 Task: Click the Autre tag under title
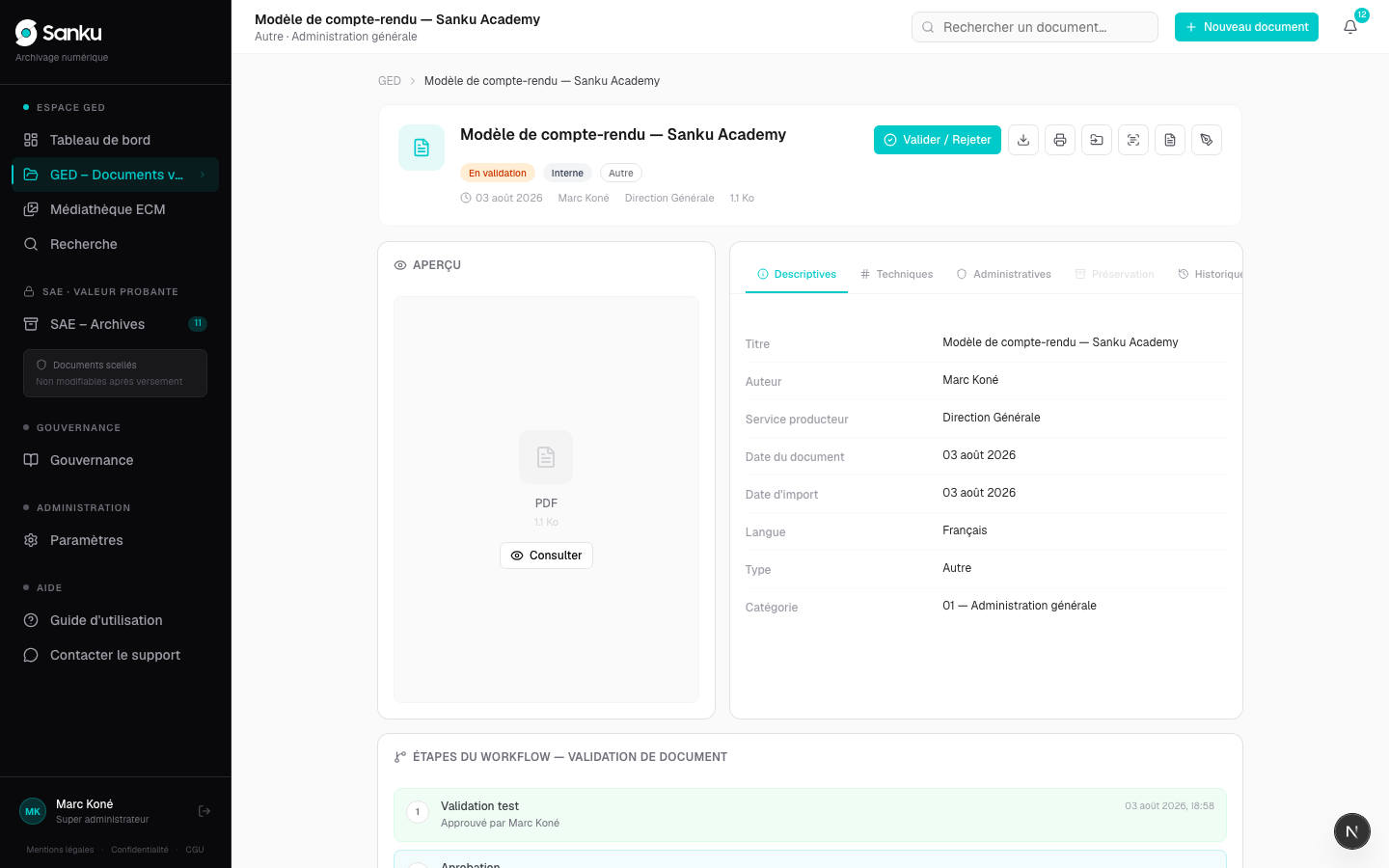(621, 173)
